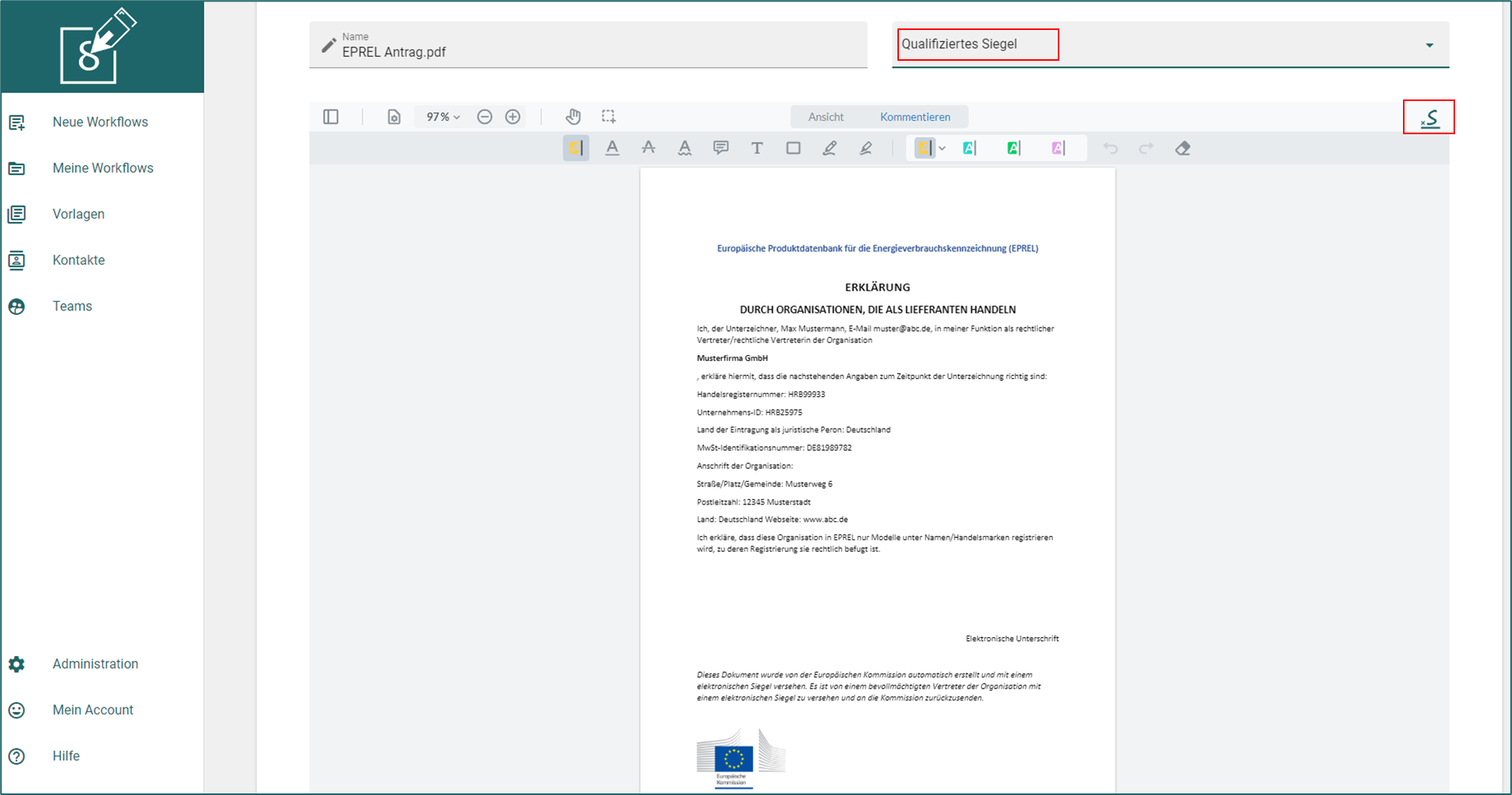Zoom out with the minus button
The width and height of the screenshot is (1512, 795).
coord(484,117)
